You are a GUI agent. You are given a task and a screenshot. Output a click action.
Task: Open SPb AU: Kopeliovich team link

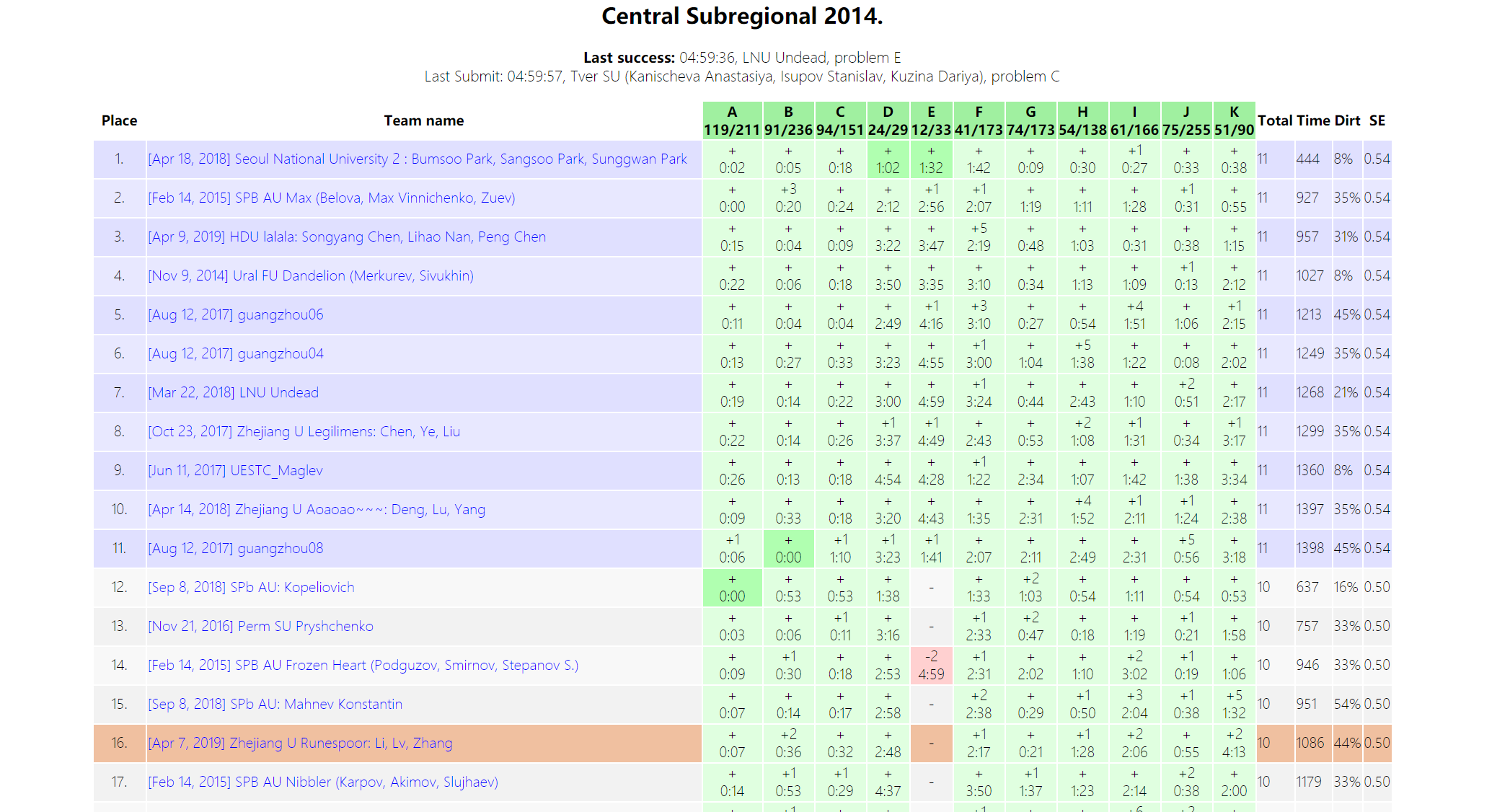[x=251, y=588]
